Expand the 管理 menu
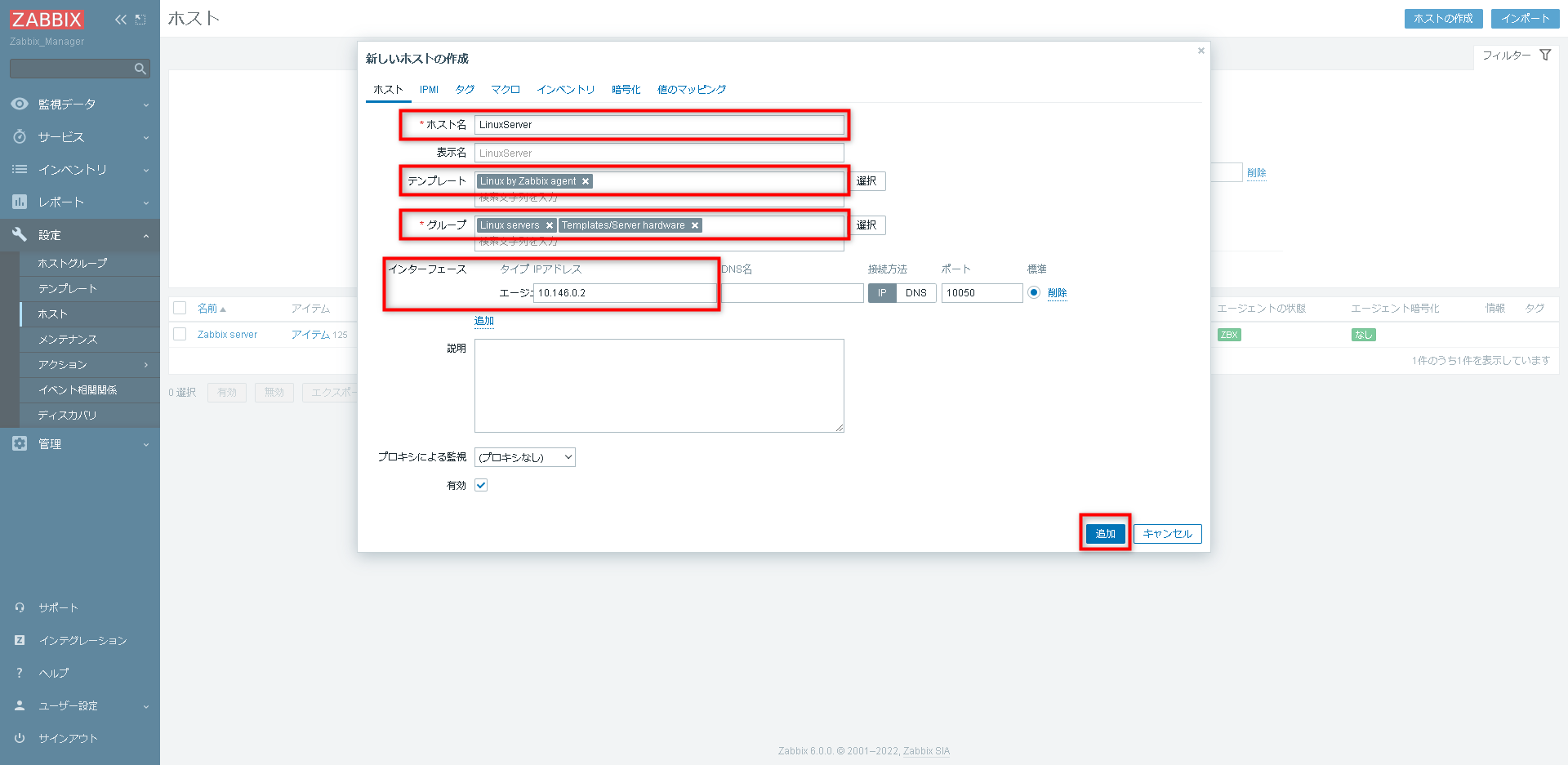The image size is (1568, 765). [80, 443]
